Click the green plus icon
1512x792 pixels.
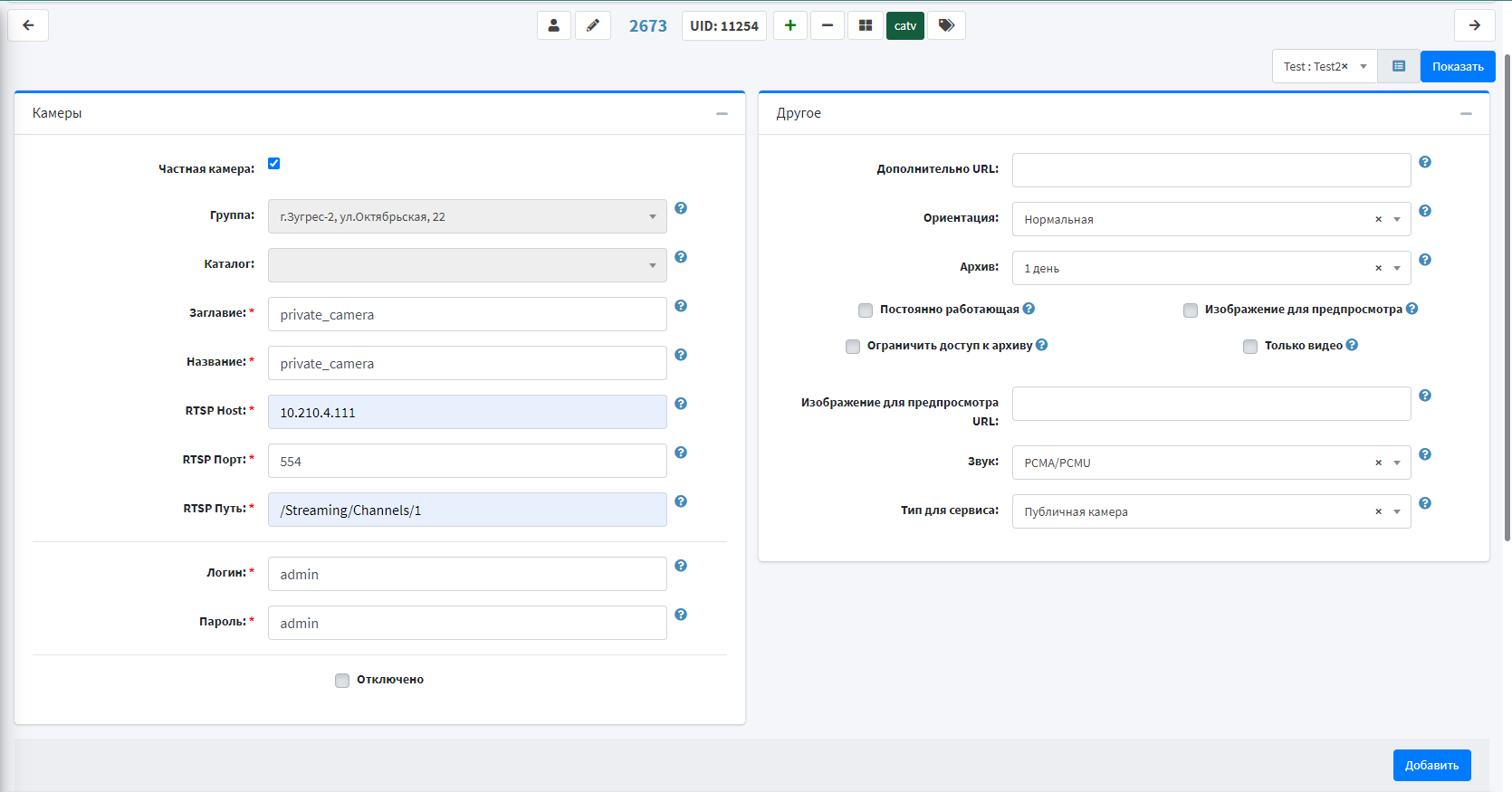(789, 25)
